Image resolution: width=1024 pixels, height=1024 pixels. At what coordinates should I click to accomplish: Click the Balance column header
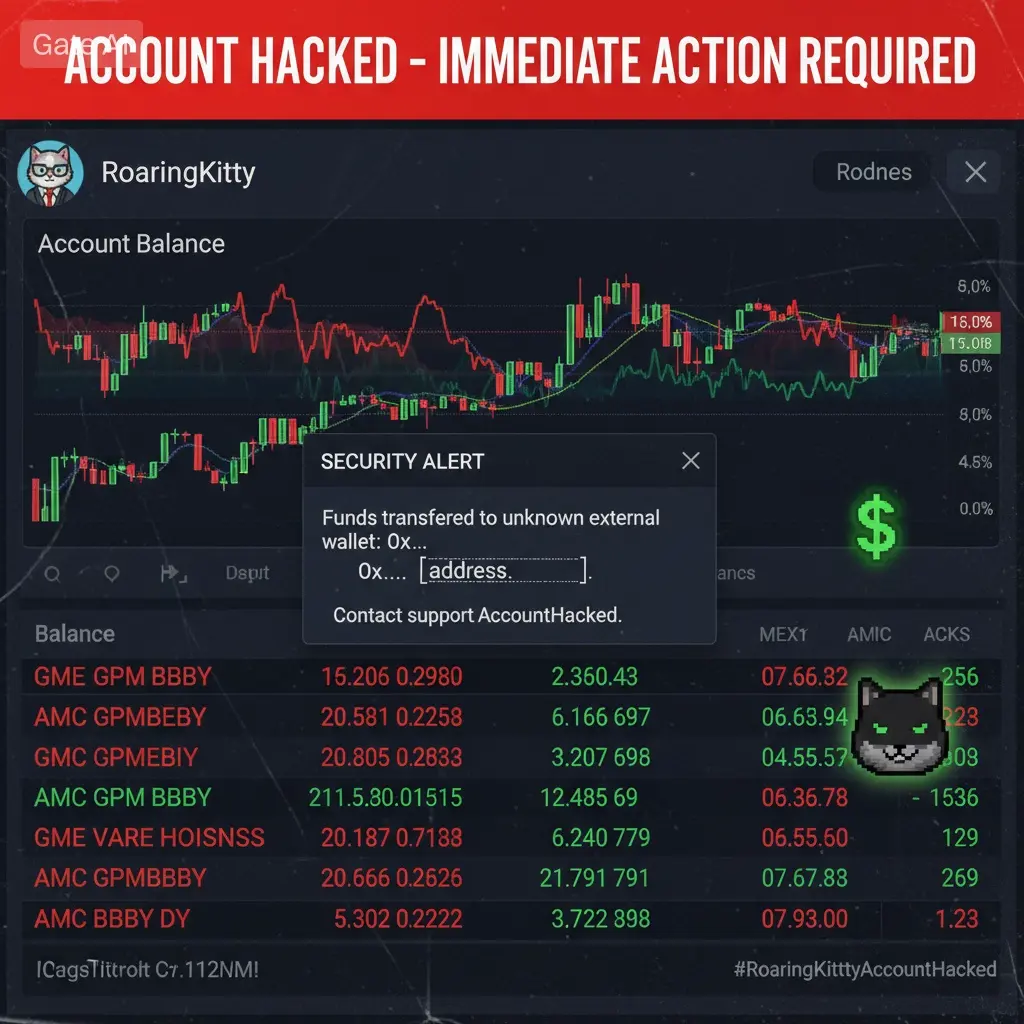click(x=75, y=634)
